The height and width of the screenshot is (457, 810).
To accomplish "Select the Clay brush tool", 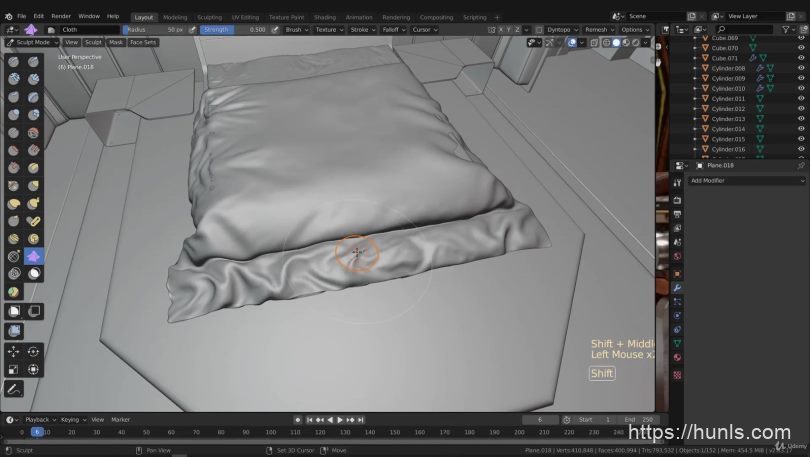I will (13, 79).
